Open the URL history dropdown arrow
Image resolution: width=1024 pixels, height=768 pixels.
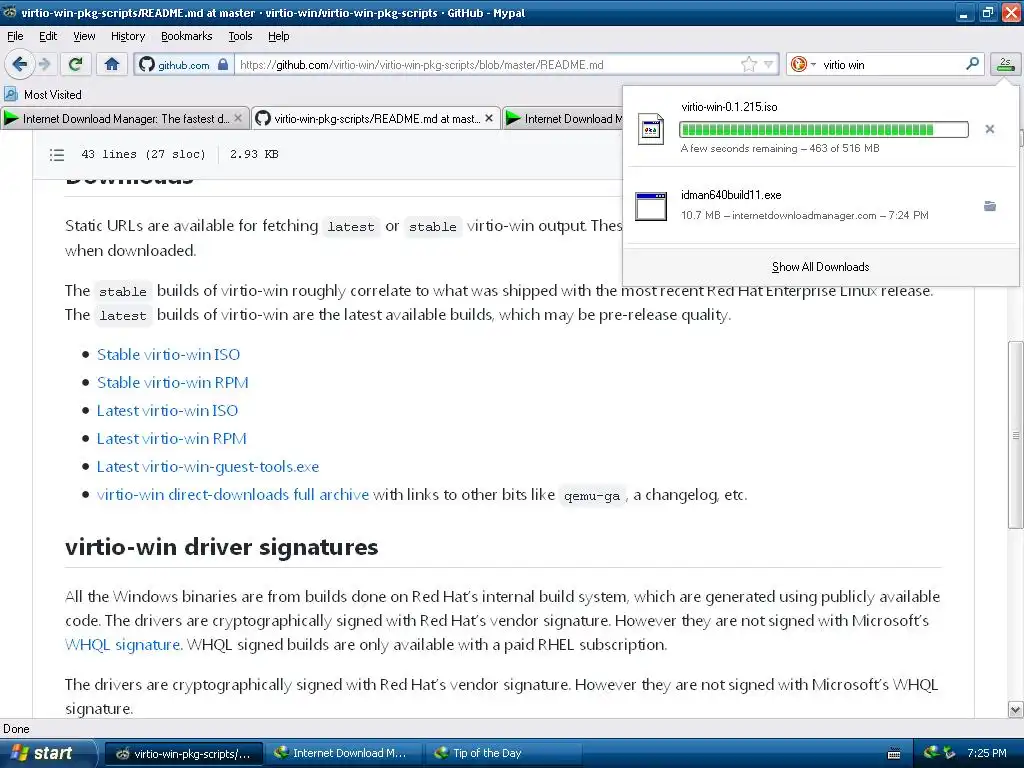(x=769, y=64)
